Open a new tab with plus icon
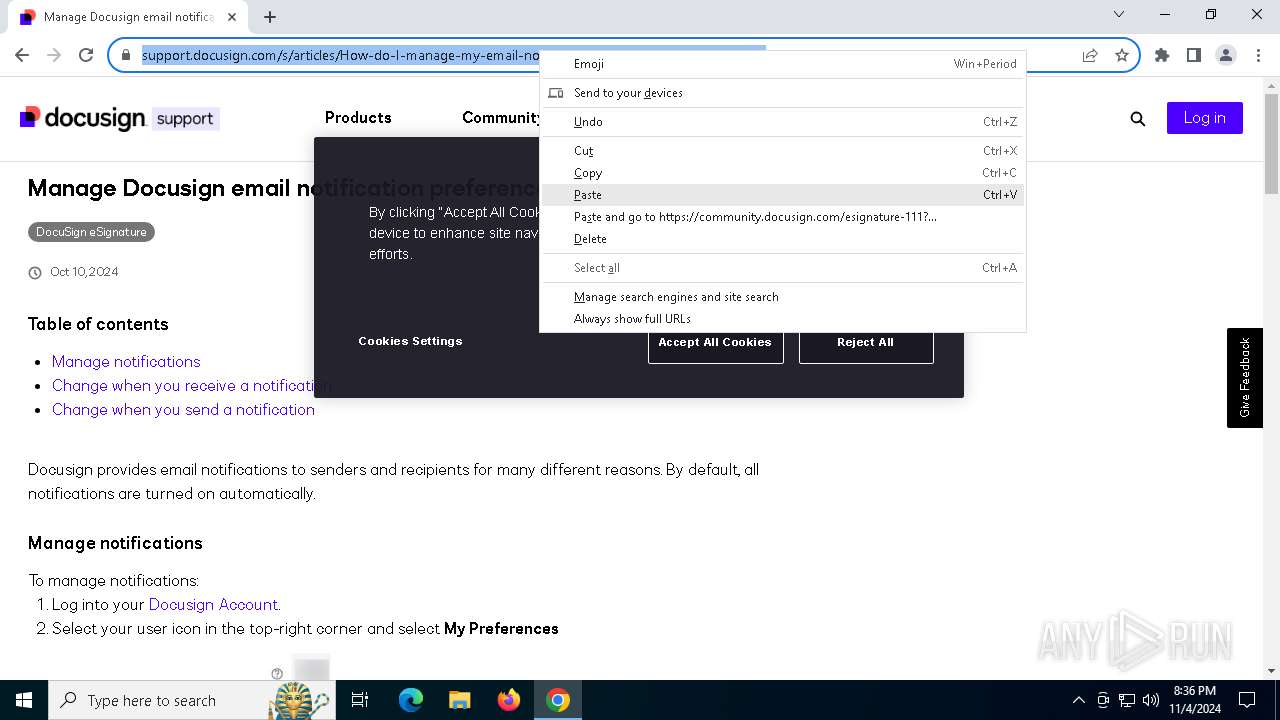Viewport: 1280px width, 720px height. (x=270, y=17)
